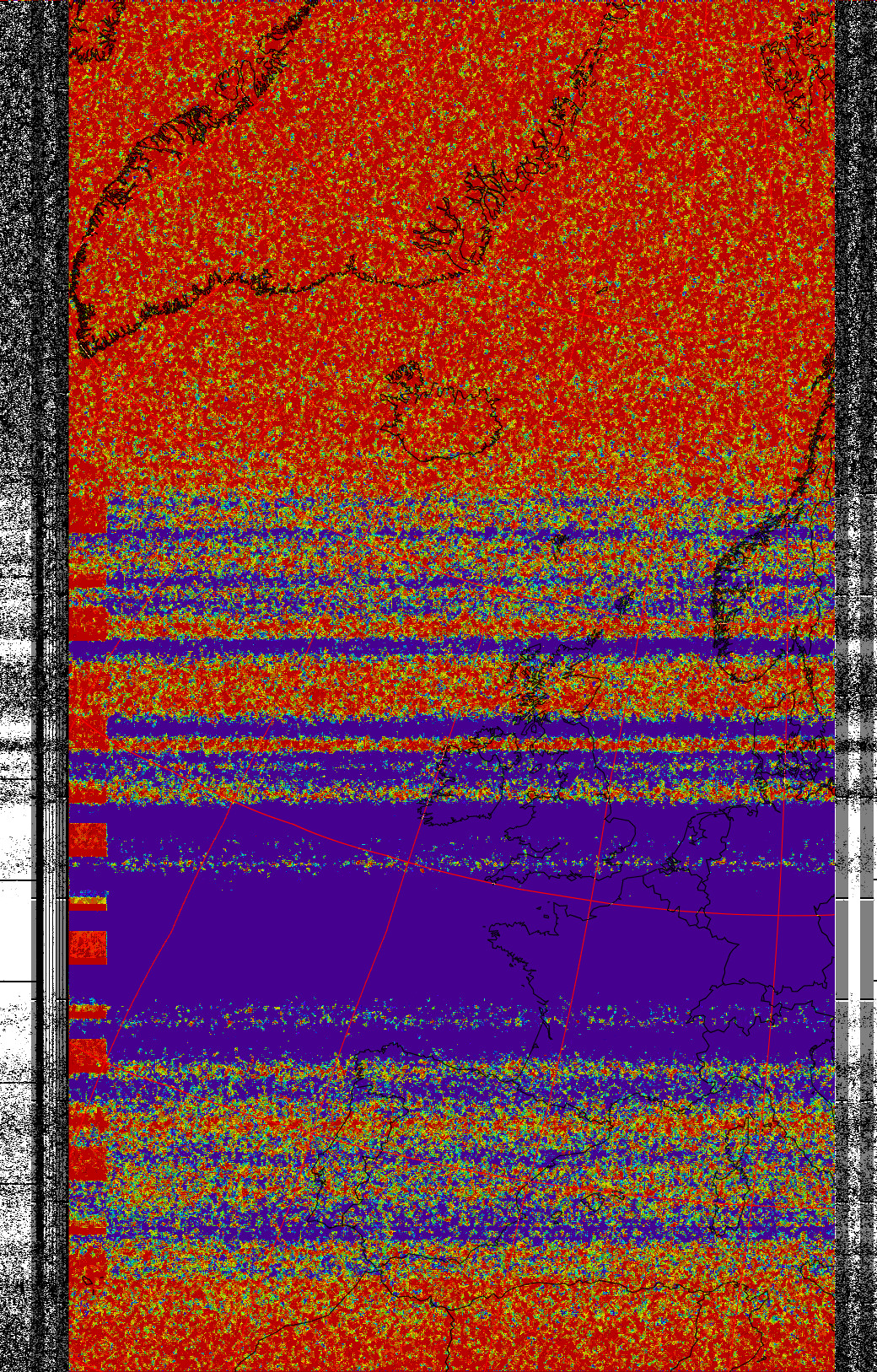Image resolution: width=877 pixels, height=1372 pixels.
Task: Click the yellow striped telemetry block
Action: point(88,901)
